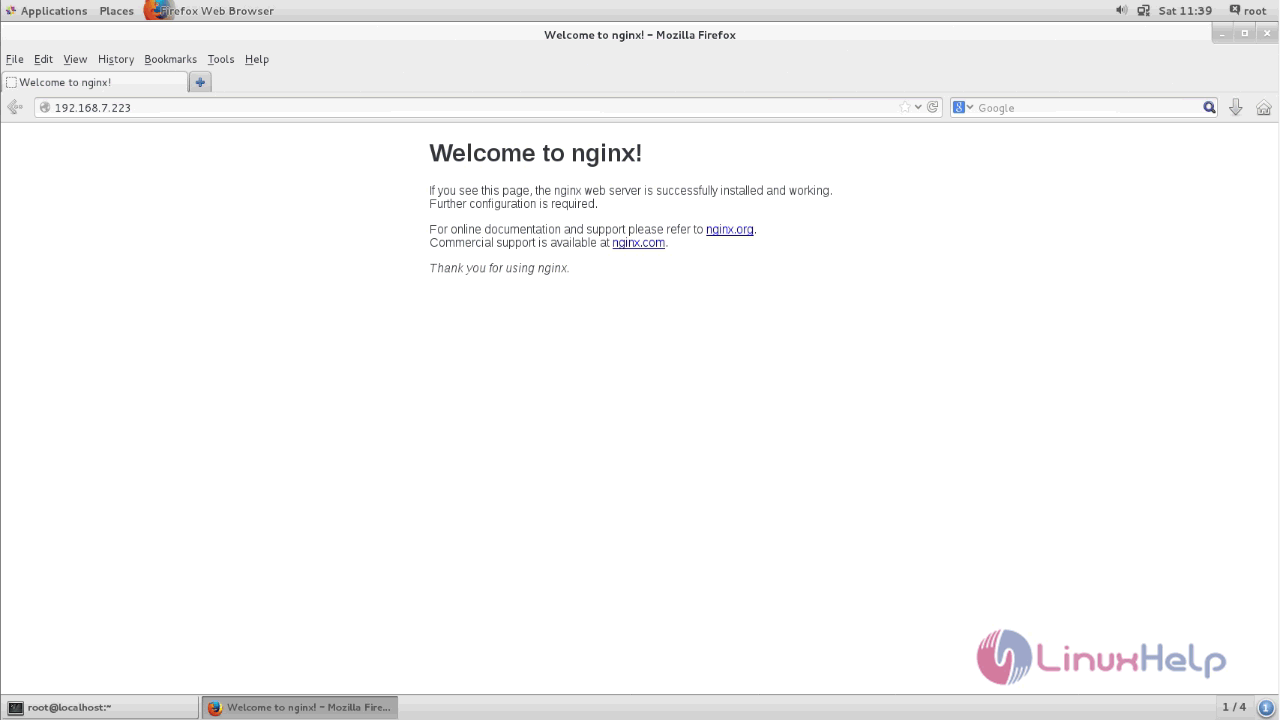1280x720 pixels.
Task: Reload the current page
Action: [933, 107]
